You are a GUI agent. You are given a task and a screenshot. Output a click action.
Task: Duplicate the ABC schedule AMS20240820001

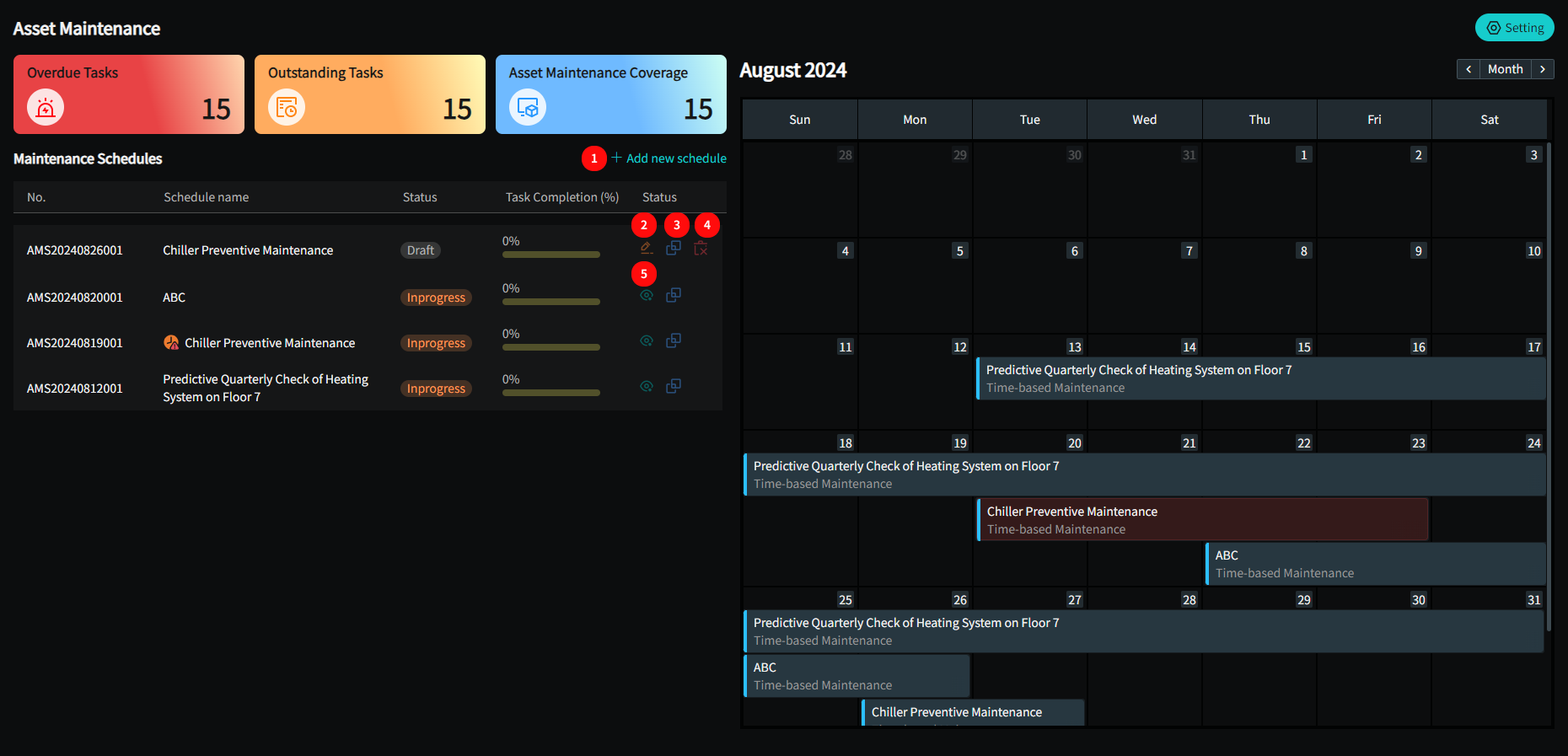pos(674,295)
